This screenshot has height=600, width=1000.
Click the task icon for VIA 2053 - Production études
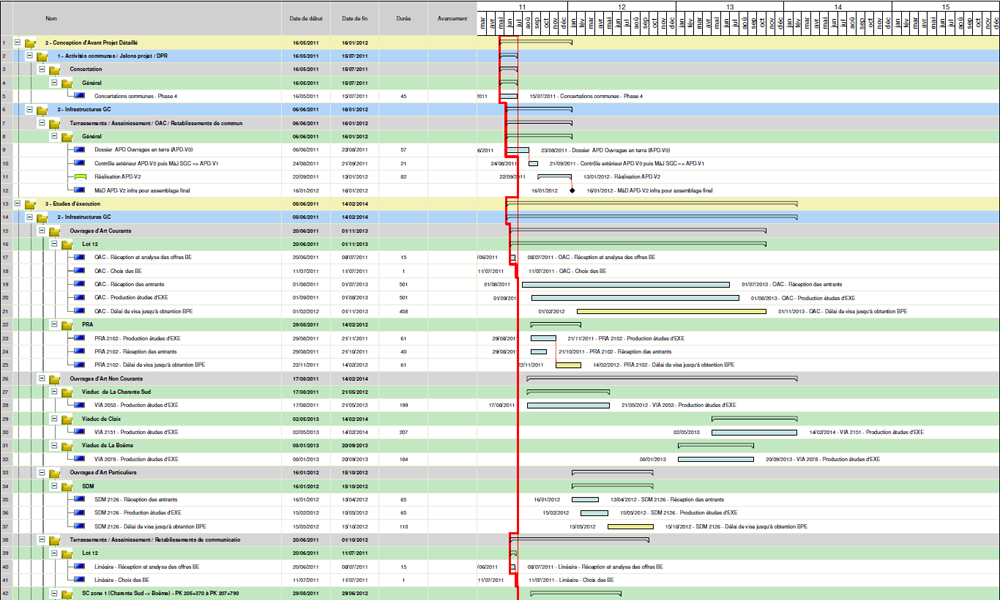click(x=80, y=405)
